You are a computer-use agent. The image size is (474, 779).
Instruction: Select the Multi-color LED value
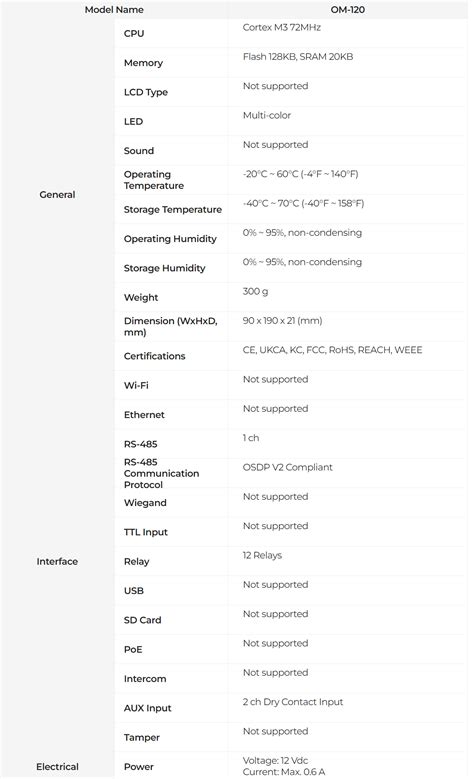[267, 115]
